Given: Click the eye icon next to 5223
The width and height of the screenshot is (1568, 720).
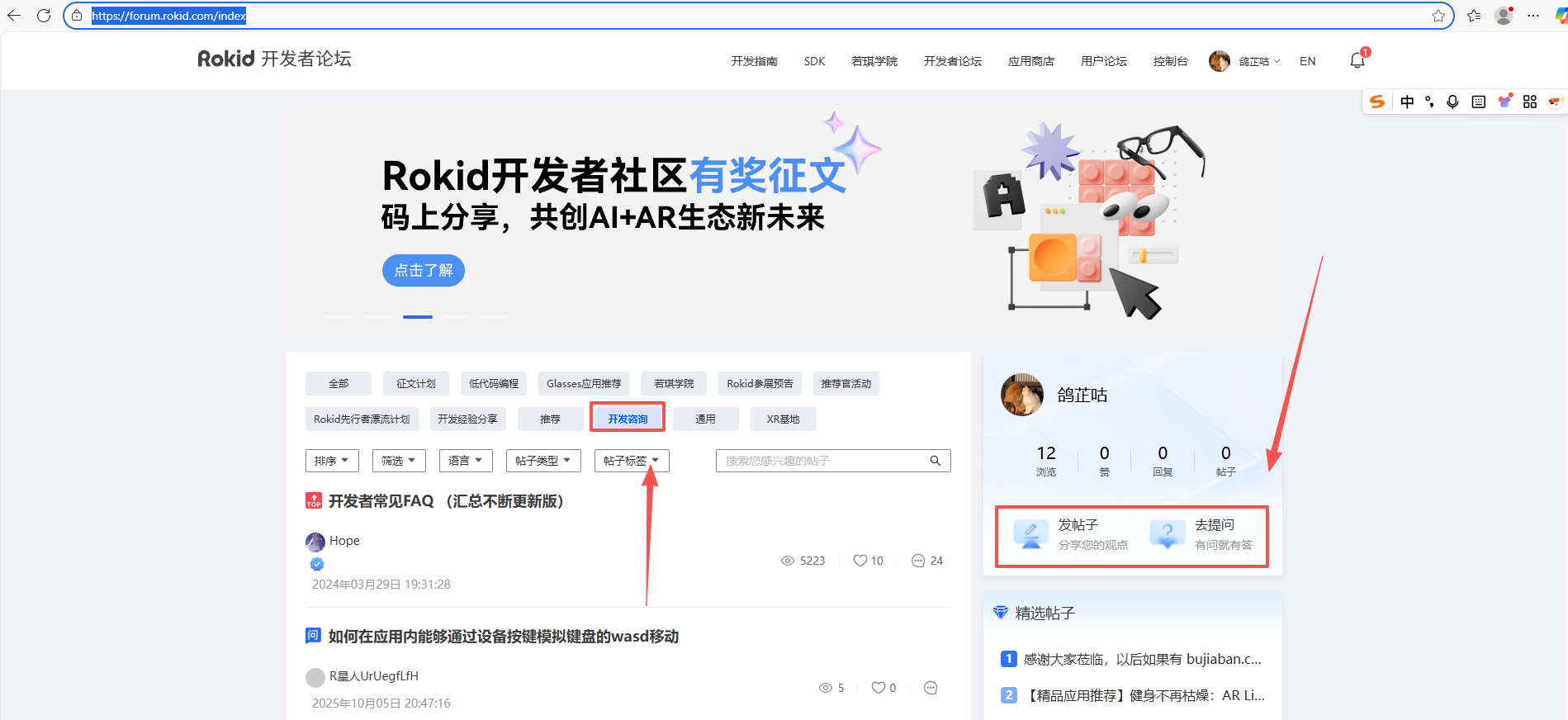Looking at the screenshot, I should tap(788, 561).
